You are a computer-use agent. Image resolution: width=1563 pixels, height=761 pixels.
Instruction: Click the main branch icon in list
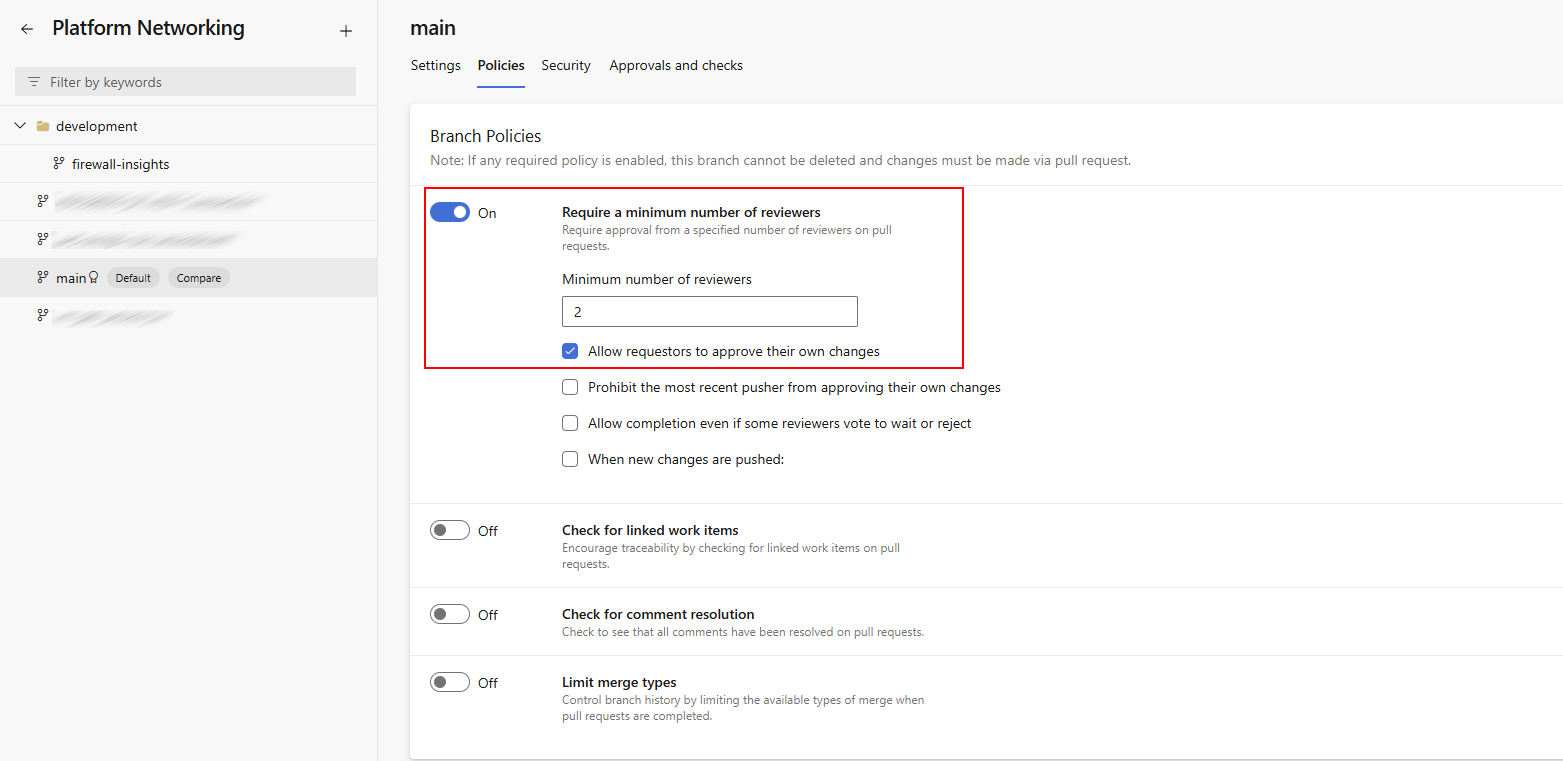click(x=43, y=278)
